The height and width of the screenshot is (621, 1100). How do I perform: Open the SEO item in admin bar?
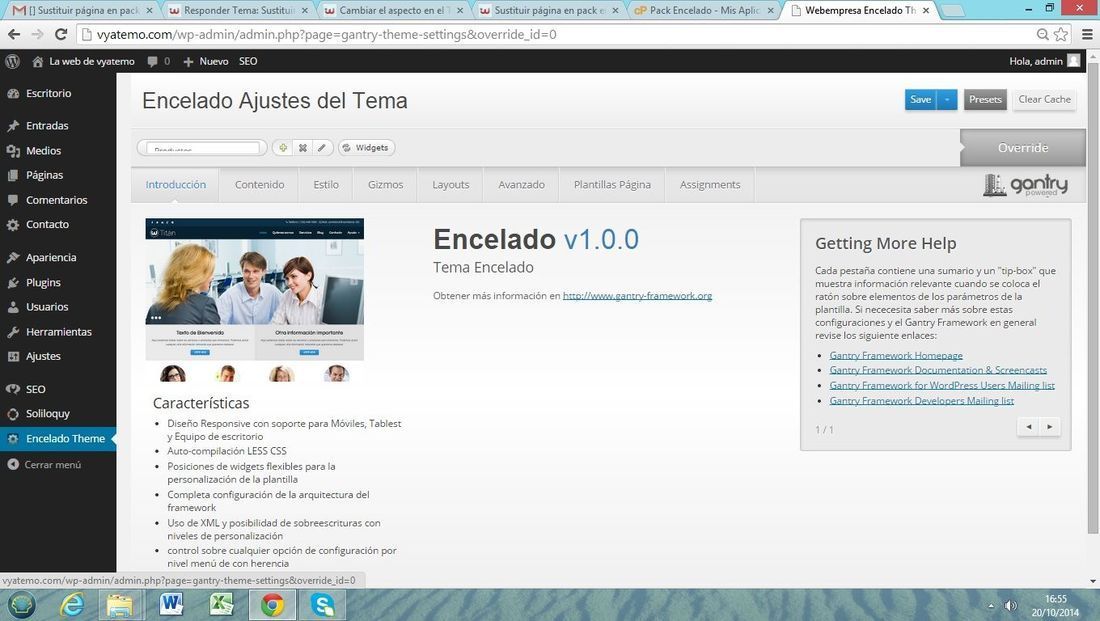point(248,62)
